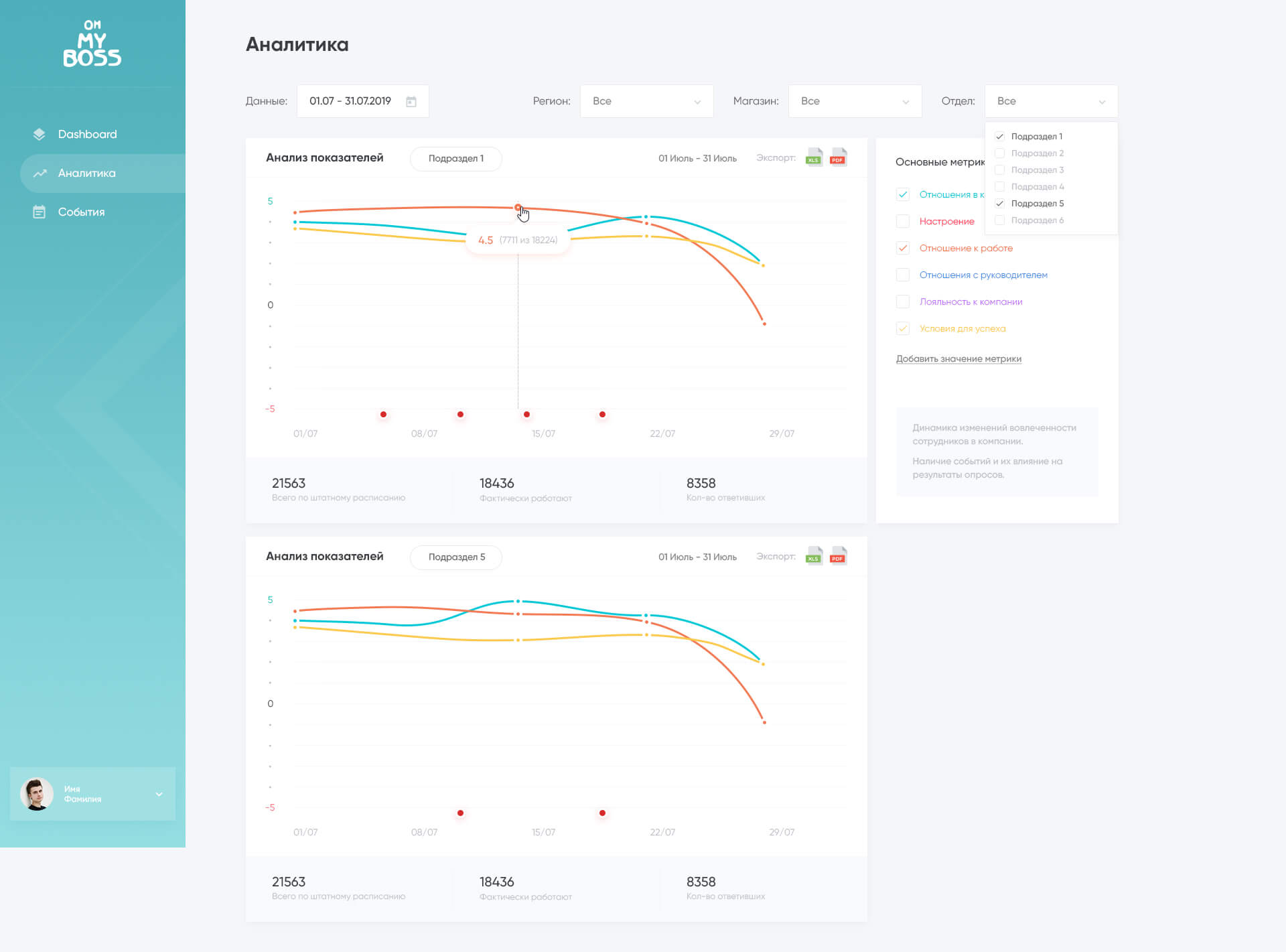Screen dimensions: 1286x952
Task: Enable Отношения с руководителем checkbox
Action: (903, 275)
